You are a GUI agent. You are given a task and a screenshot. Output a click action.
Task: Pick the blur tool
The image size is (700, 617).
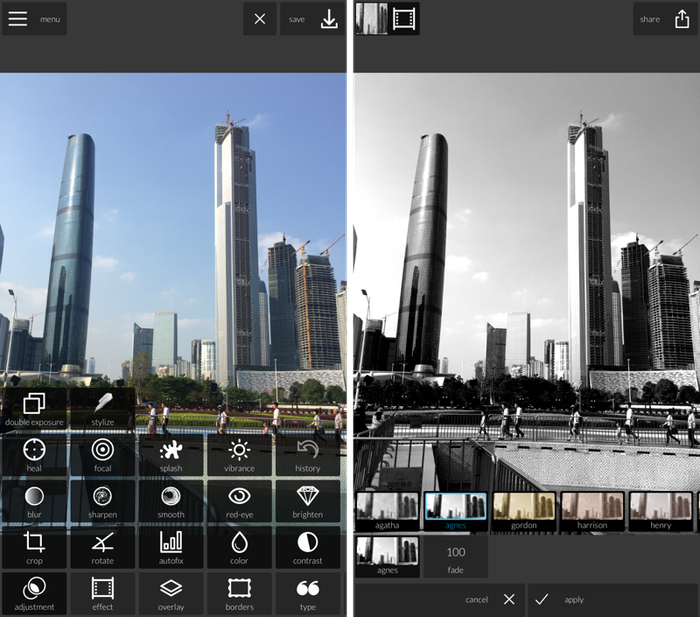34,501
